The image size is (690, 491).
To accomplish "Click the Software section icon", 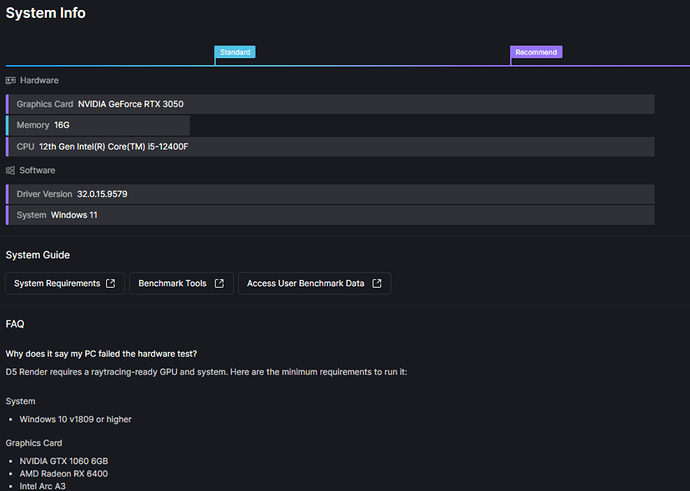I will pos(11,170).
